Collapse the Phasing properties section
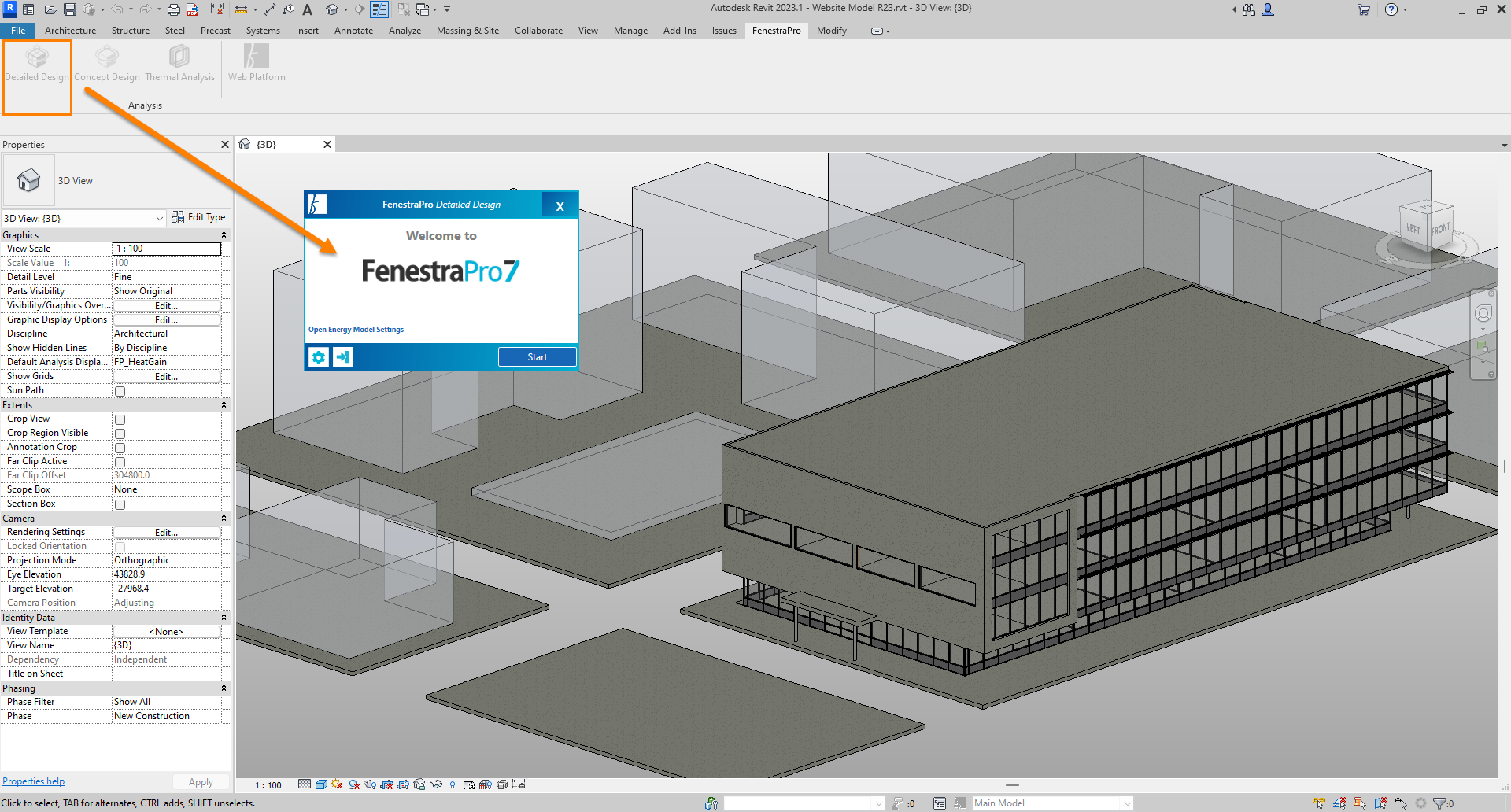The width and height of the screenshot is (1511, 812). [224, 688]
